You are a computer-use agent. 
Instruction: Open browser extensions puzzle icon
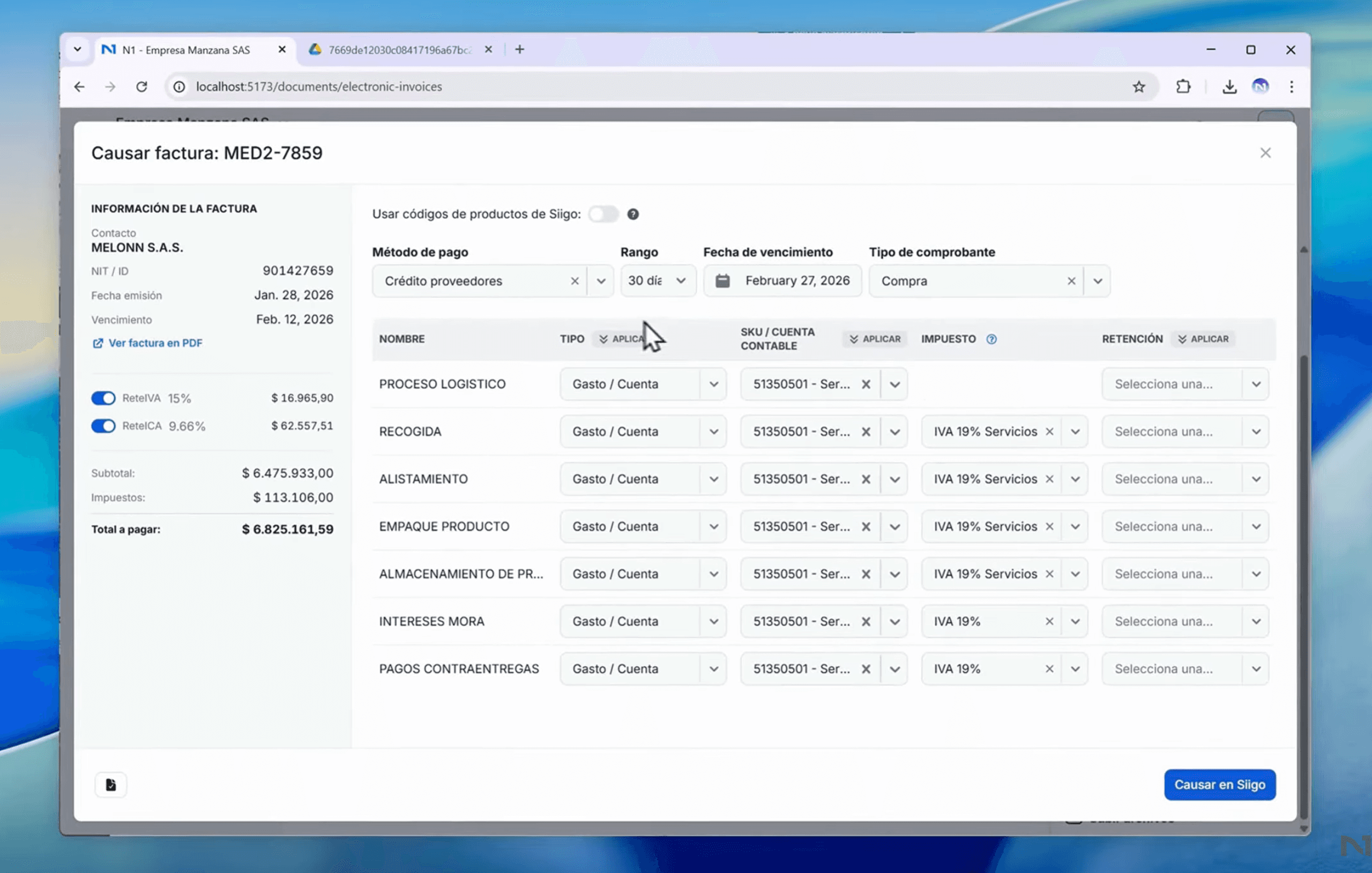click(x=1183, y=87)
